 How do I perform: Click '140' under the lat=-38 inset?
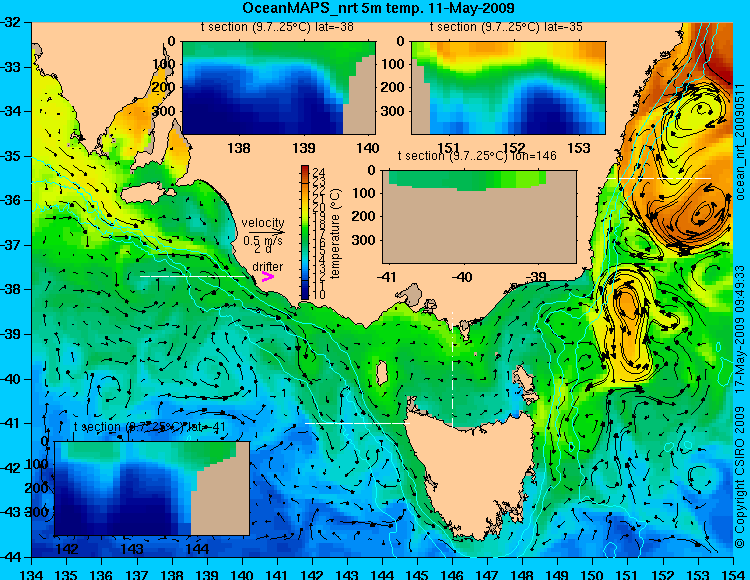pyautogui.click(x=368, y=148)
